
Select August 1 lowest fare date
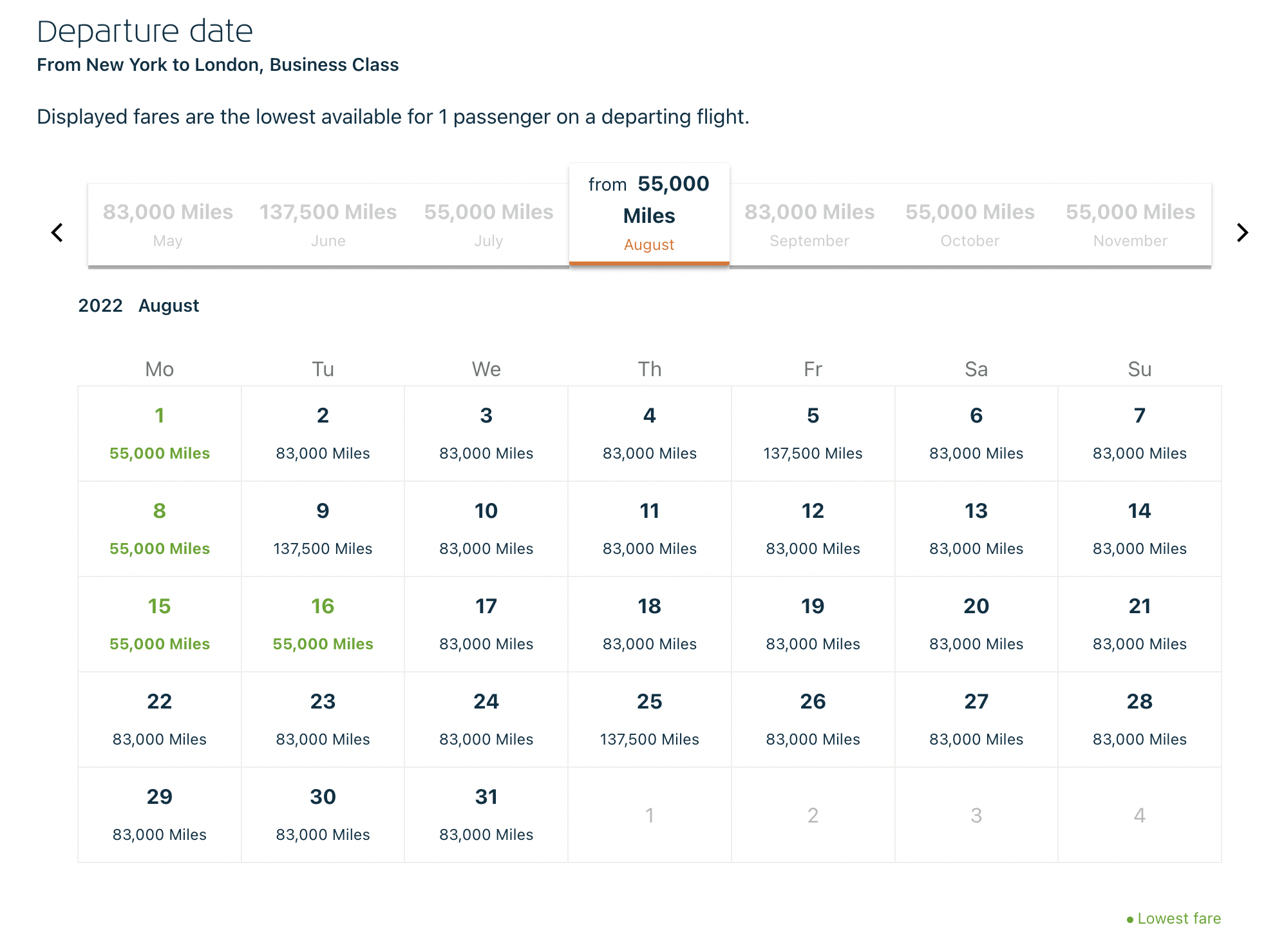[160, 433]
